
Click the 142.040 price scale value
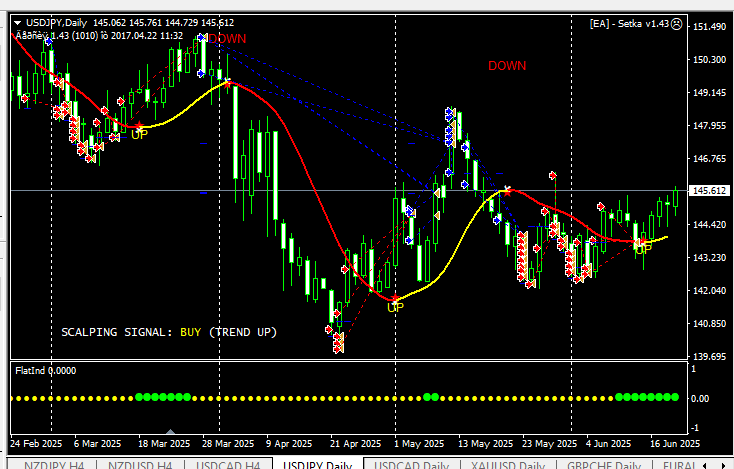coord(709,291)
